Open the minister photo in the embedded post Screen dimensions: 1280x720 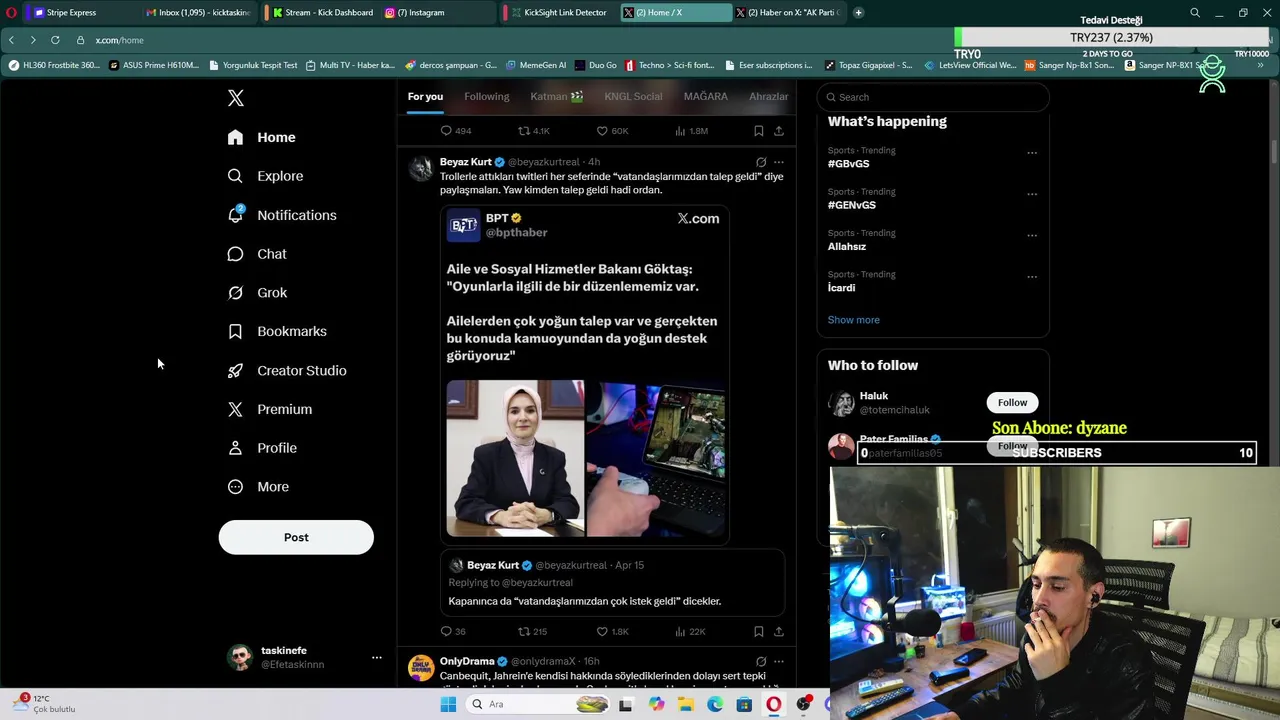tap(515, 458)
